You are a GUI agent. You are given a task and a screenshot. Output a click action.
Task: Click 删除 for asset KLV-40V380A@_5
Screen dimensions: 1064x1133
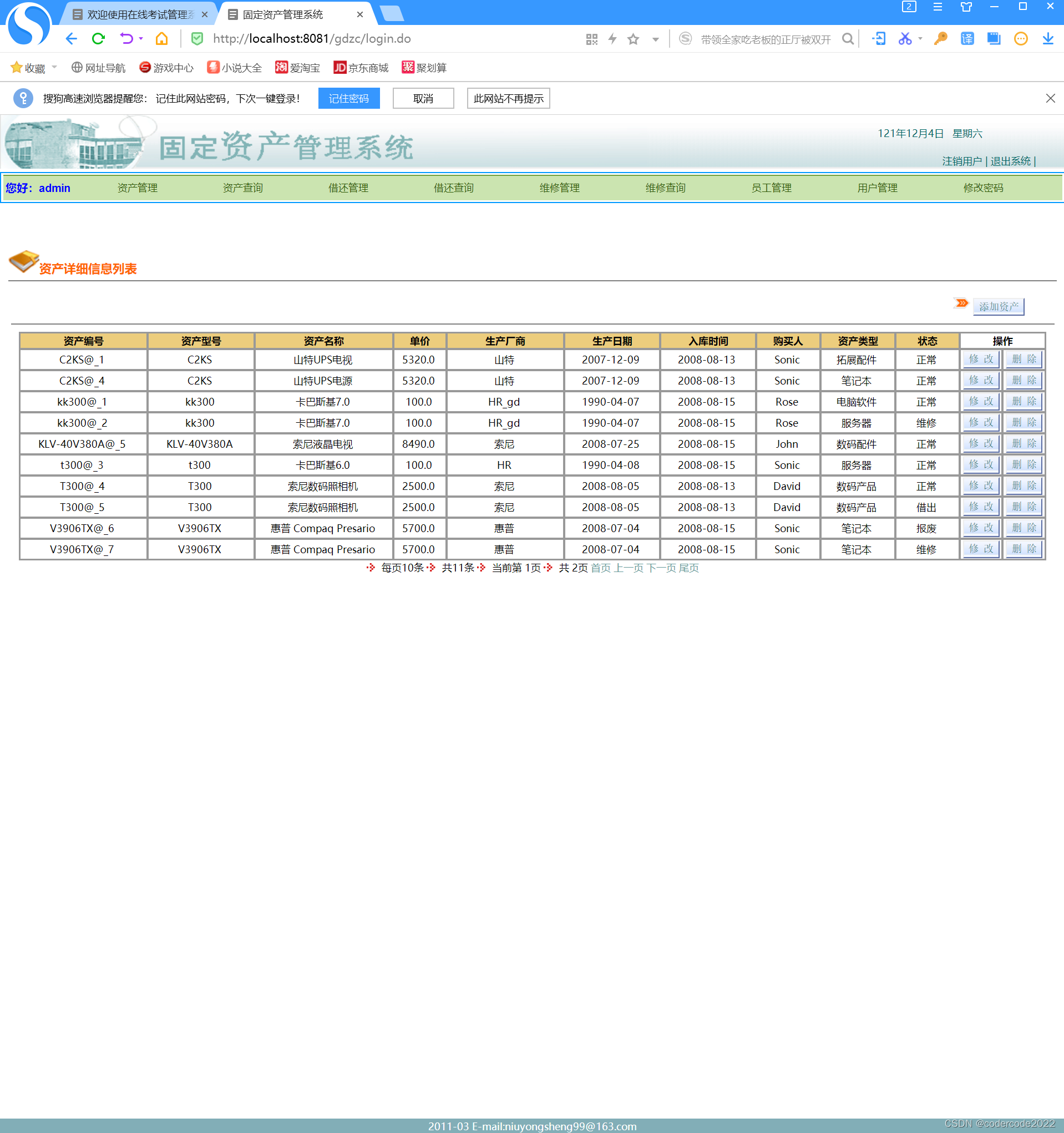(1024, 443)
